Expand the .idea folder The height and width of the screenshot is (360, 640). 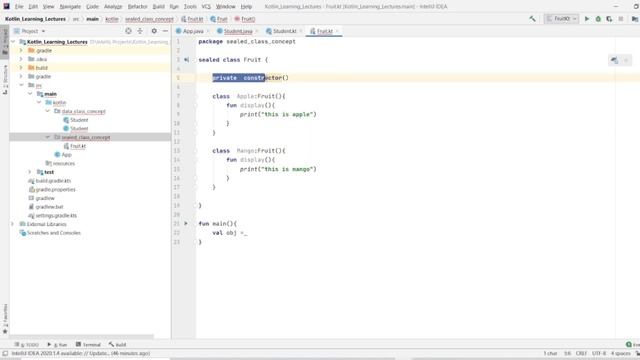21,59
